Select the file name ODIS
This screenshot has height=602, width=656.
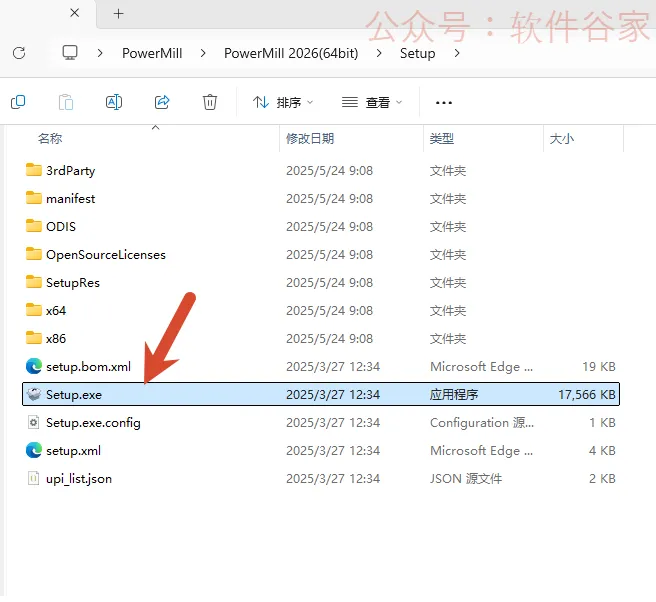click(x=61, y=227)
